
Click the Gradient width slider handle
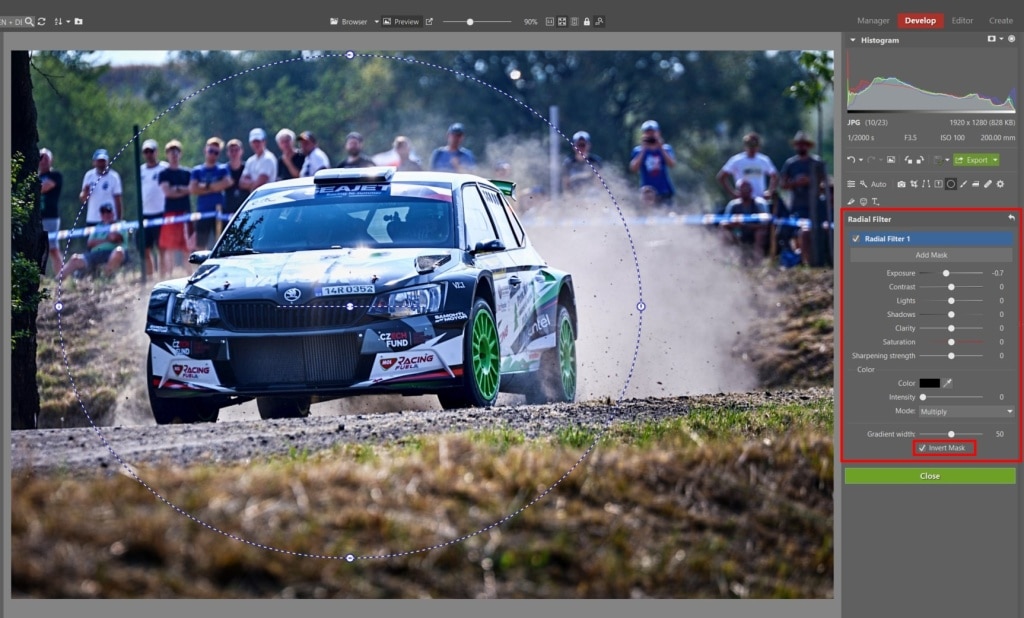tap(952, 434)
